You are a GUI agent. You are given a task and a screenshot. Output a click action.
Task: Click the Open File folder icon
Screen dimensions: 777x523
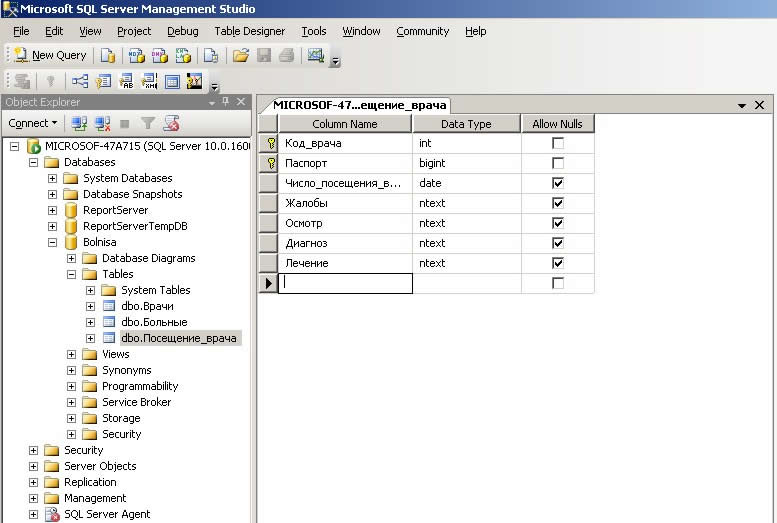241,56
